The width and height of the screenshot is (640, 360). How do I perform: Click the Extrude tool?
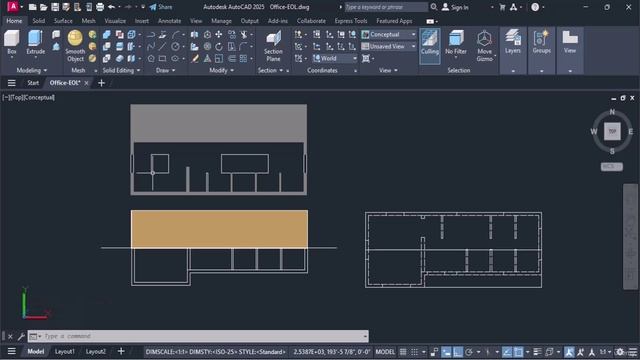[x=36, y=42]
